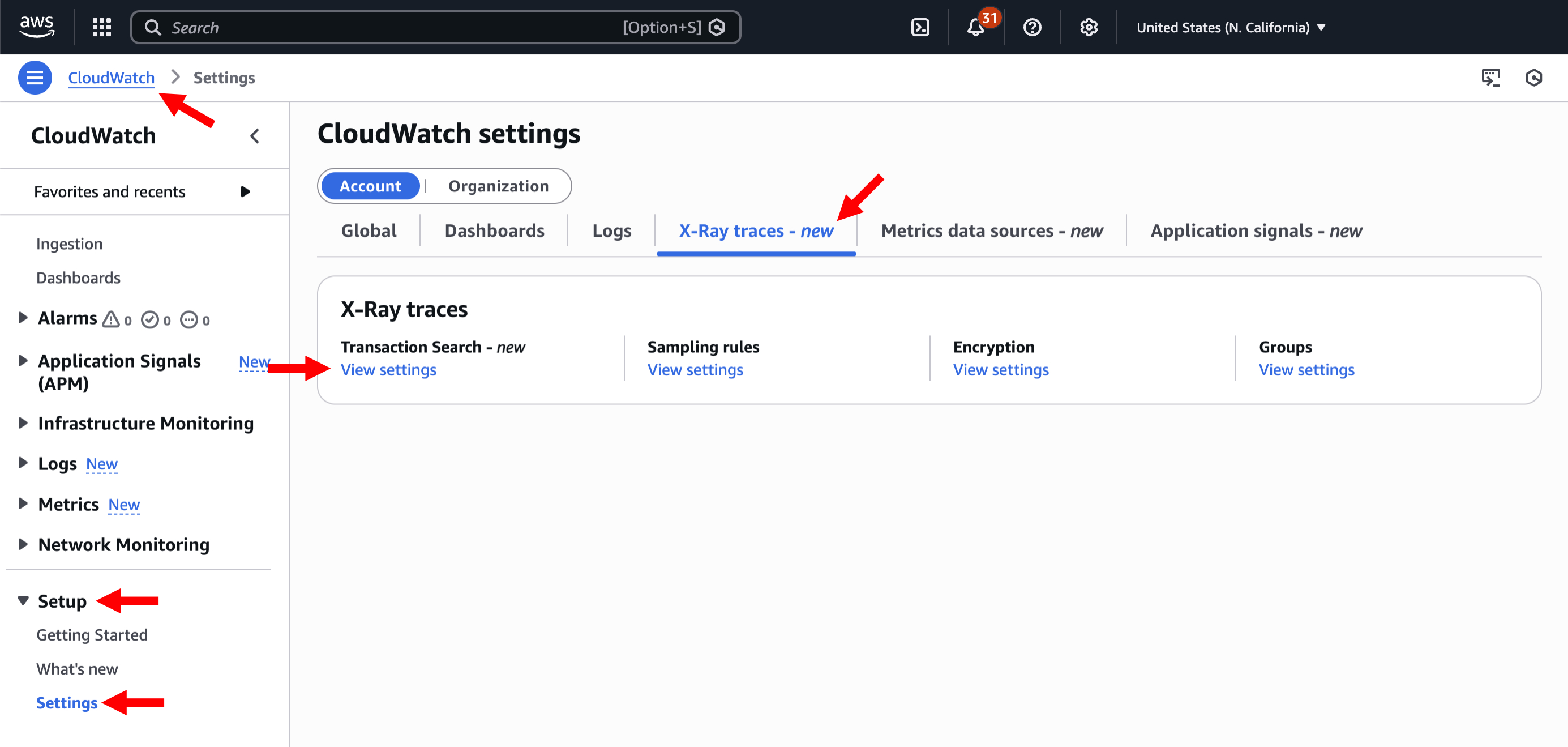The height and width of the screenshot is (747, 1568).
Task: View settings under Encryption
Action: point(1000,370)
